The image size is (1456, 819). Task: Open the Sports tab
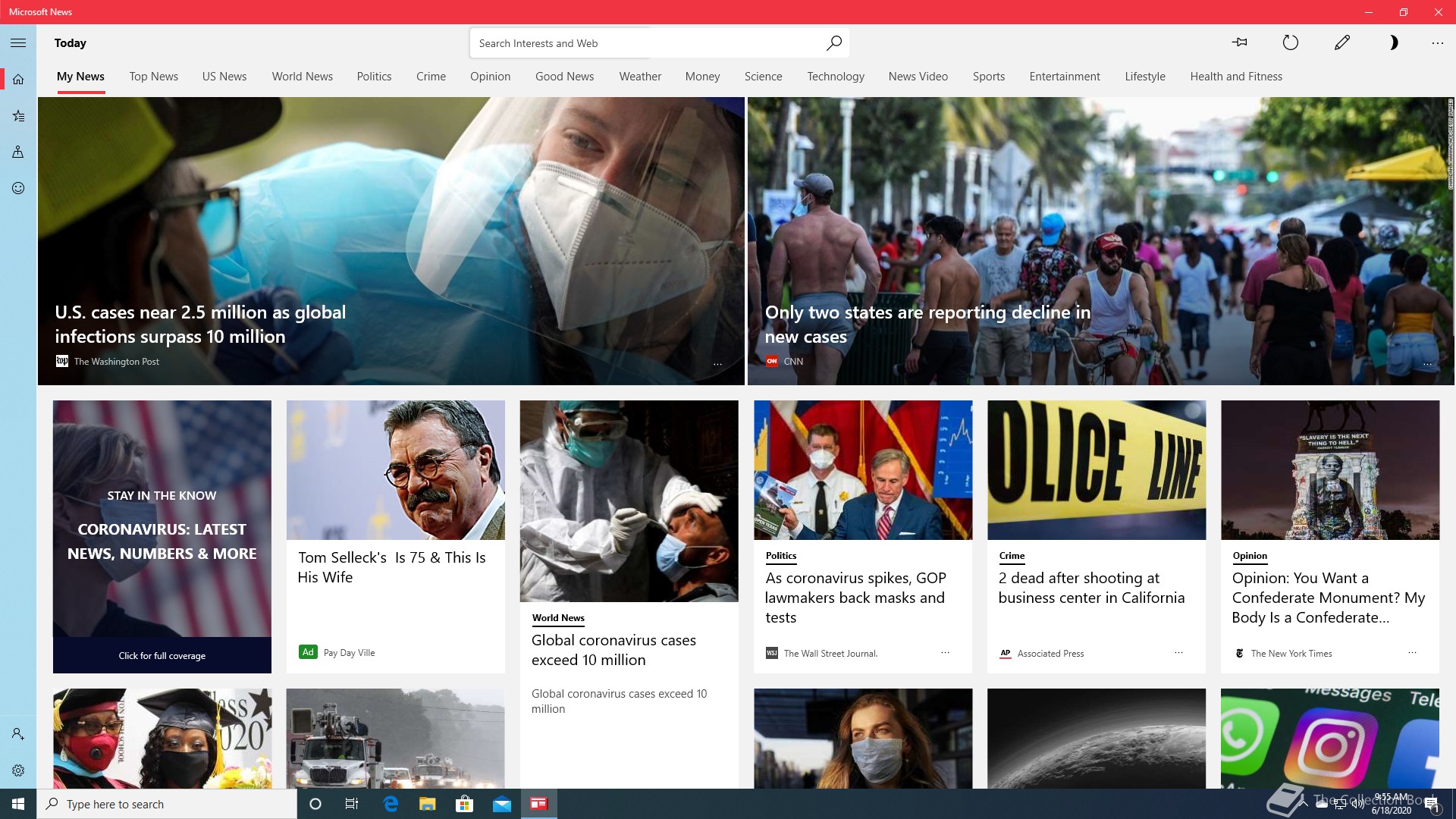pyautogui.click(x=989, y=77)
